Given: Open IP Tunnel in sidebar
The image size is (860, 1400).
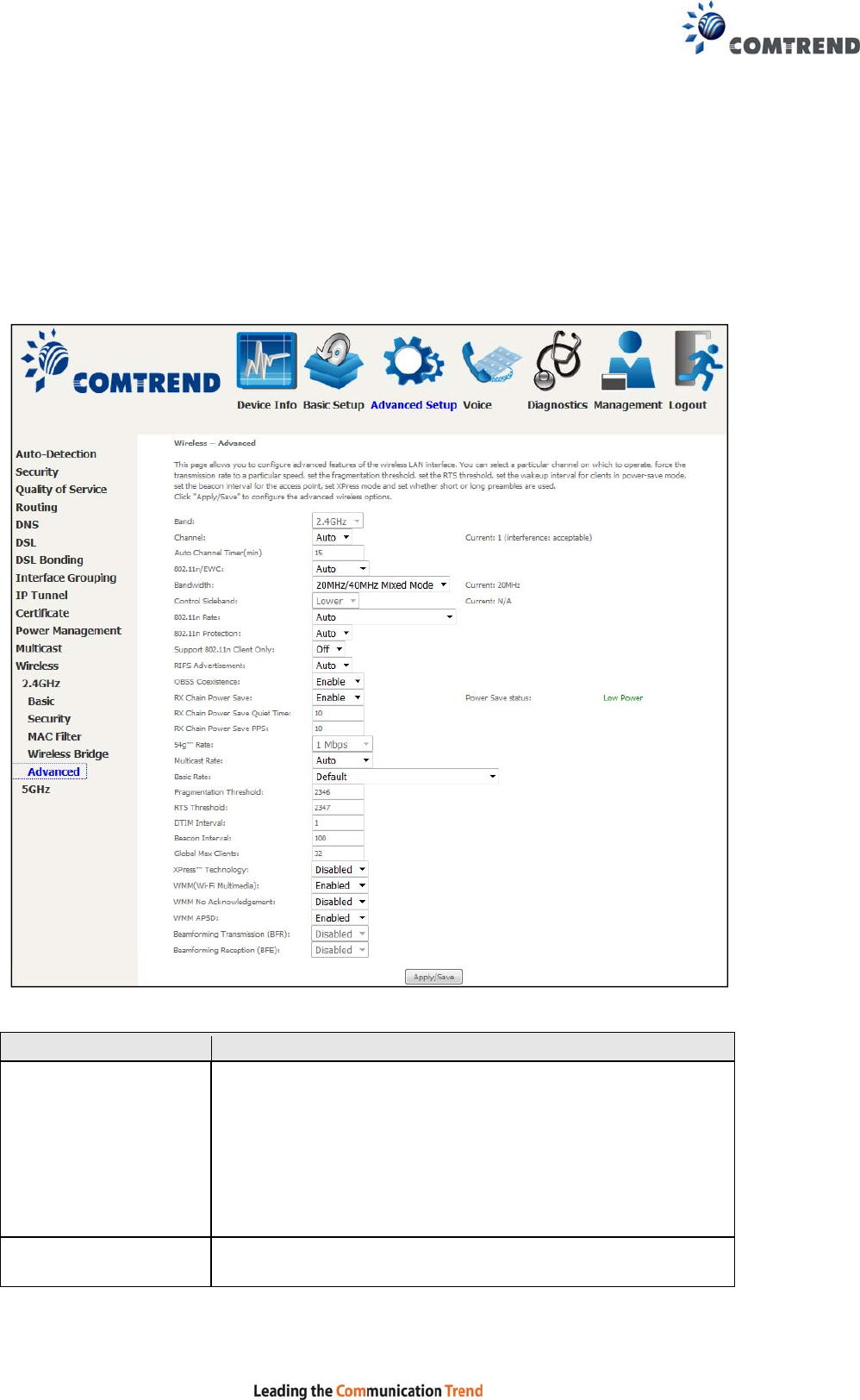Looking at the screenshot, I should tap(41, 596).
